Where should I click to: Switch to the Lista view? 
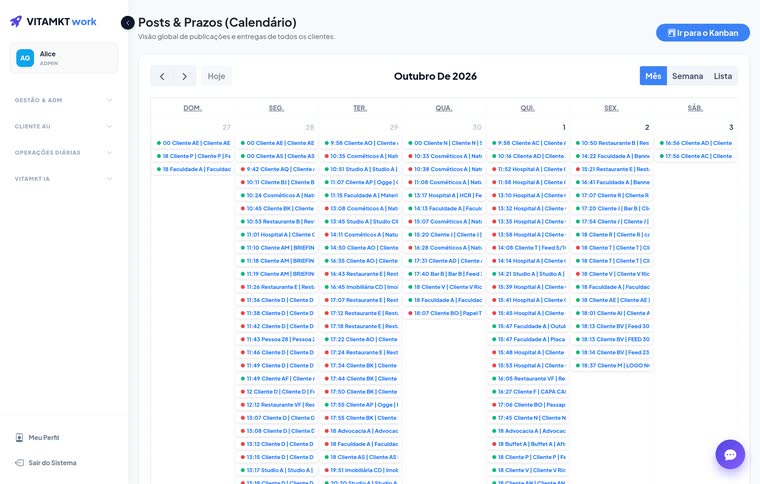point(723,76)
